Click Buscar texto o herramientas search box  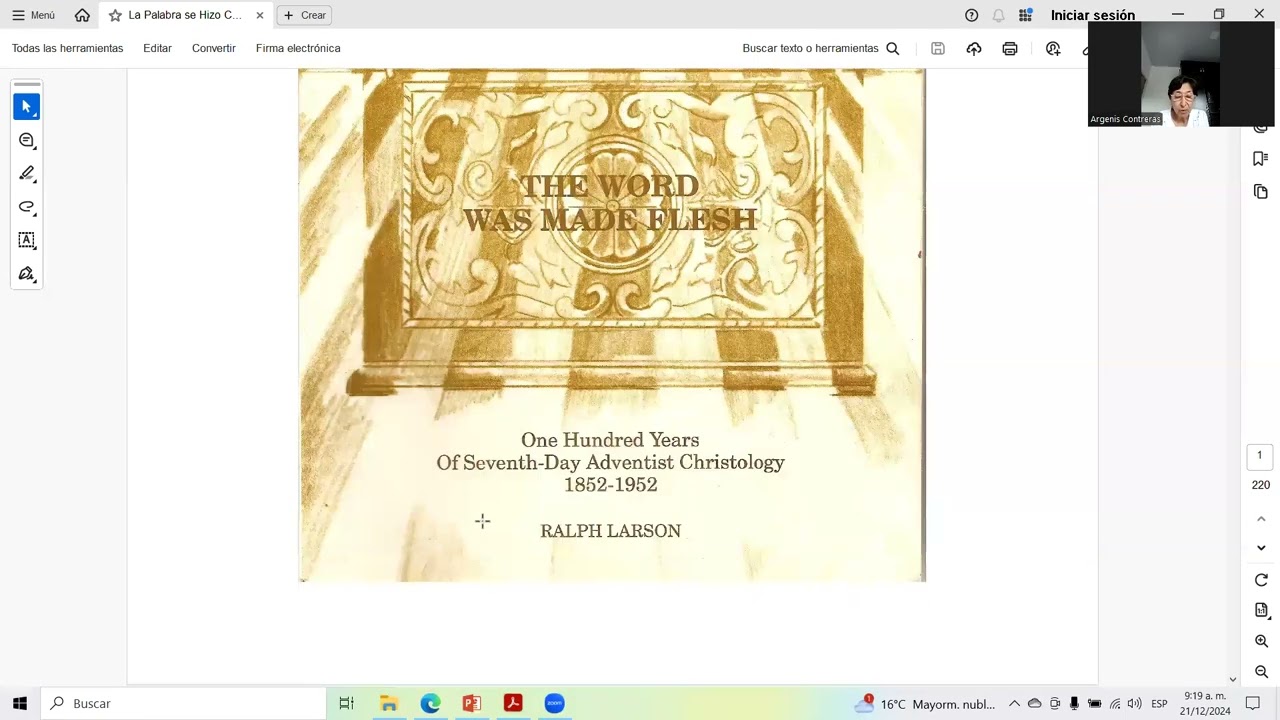[820, 48]
